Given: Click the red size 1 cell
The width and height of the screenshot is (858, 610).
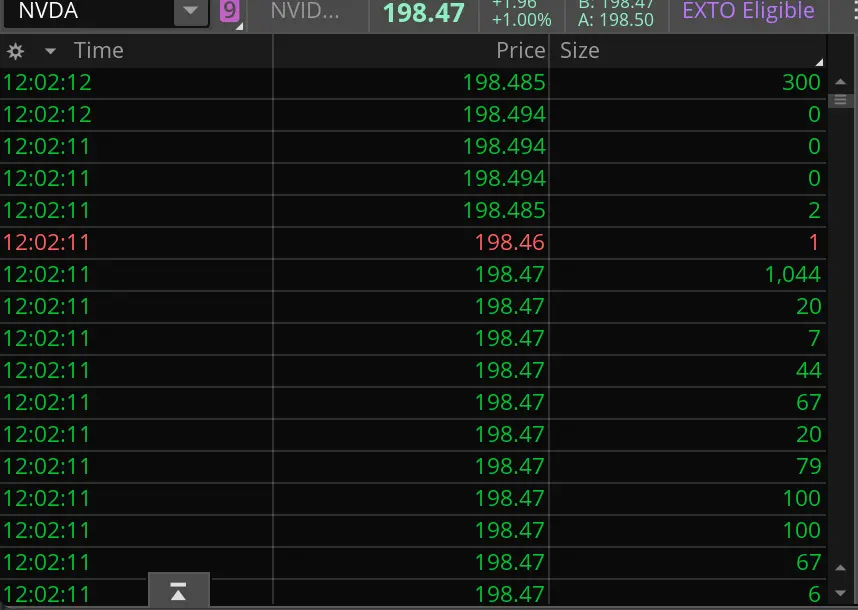Looking at the screenshot, I should [x=814, y=242].
